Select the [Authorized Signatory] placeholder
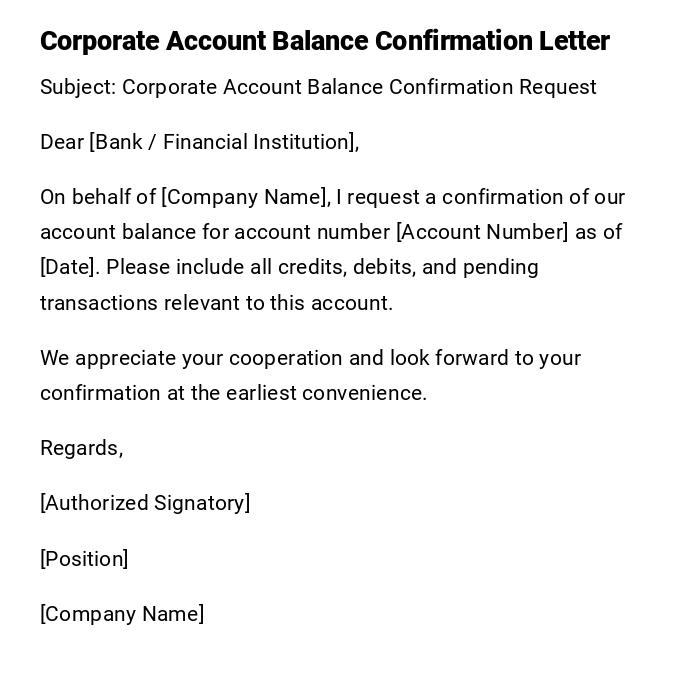 (x=145, y=503)
